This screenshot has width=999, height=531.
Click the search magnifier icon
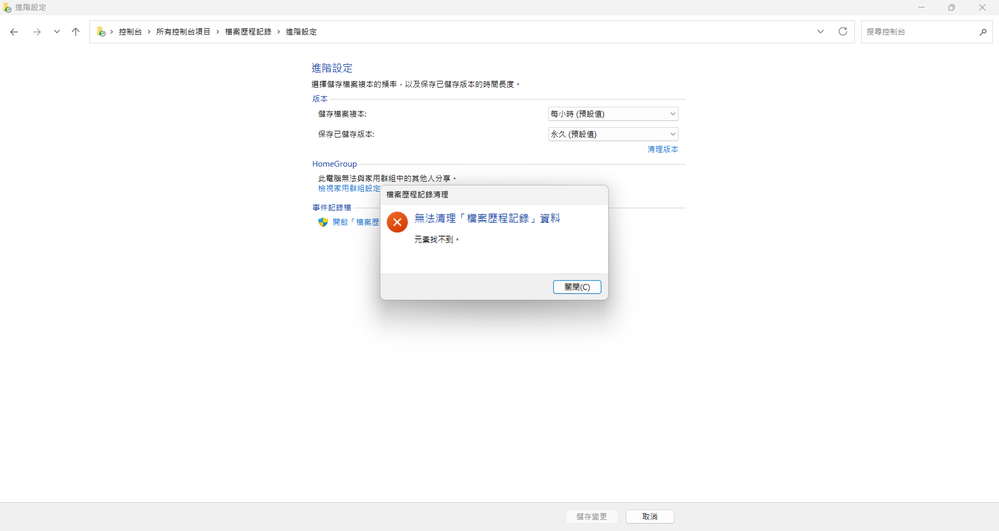pos(982,32)
